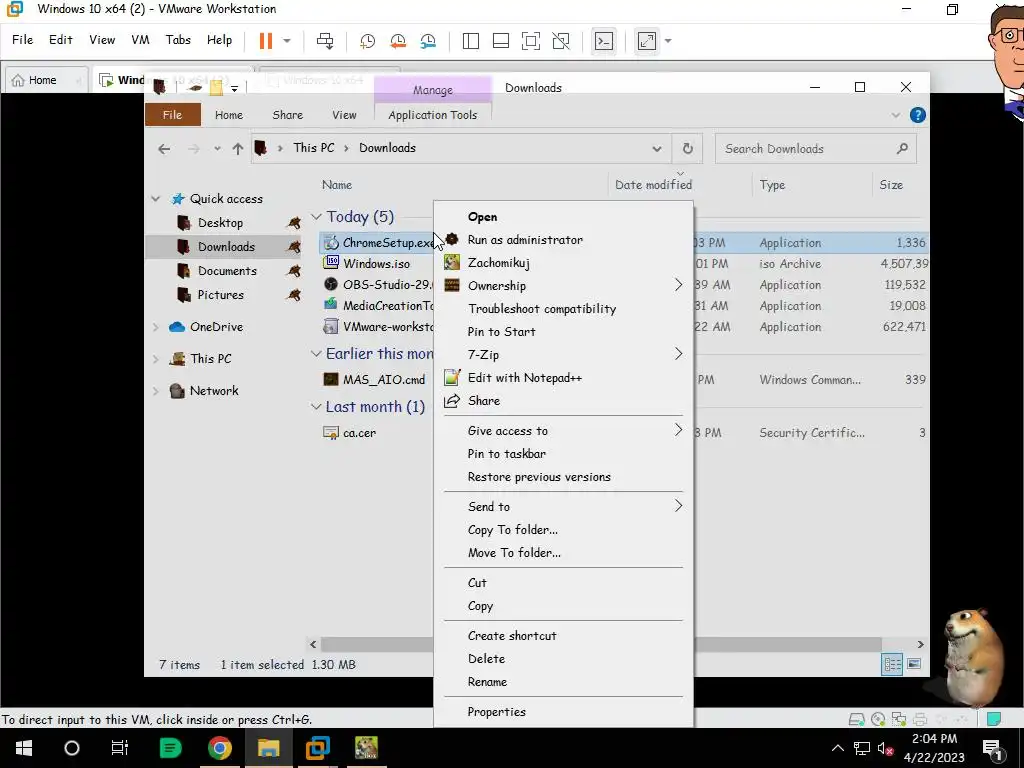Open dropdown arrow next to stretch display icon
The image size is (1024, 768).
point(668,40)
